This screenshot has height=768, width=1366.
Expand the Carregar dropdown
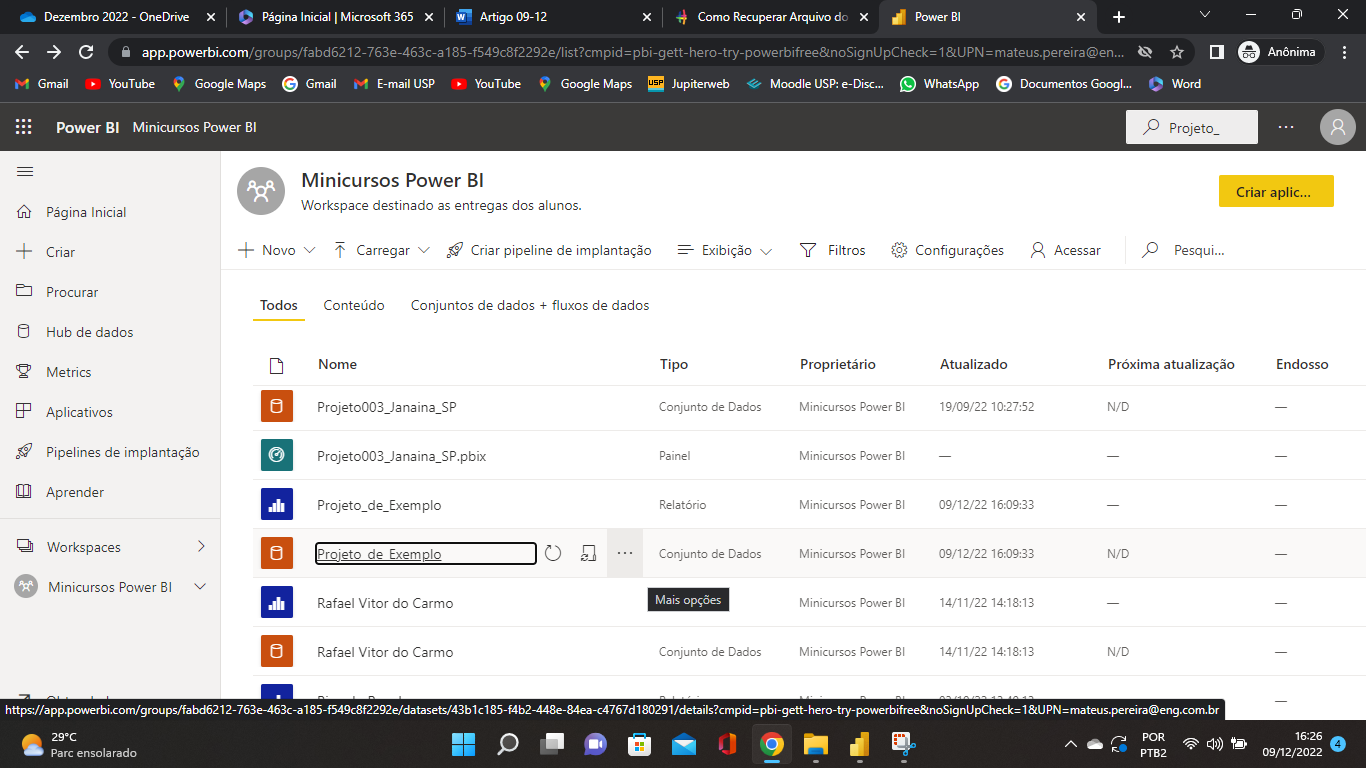click(381, 250)
